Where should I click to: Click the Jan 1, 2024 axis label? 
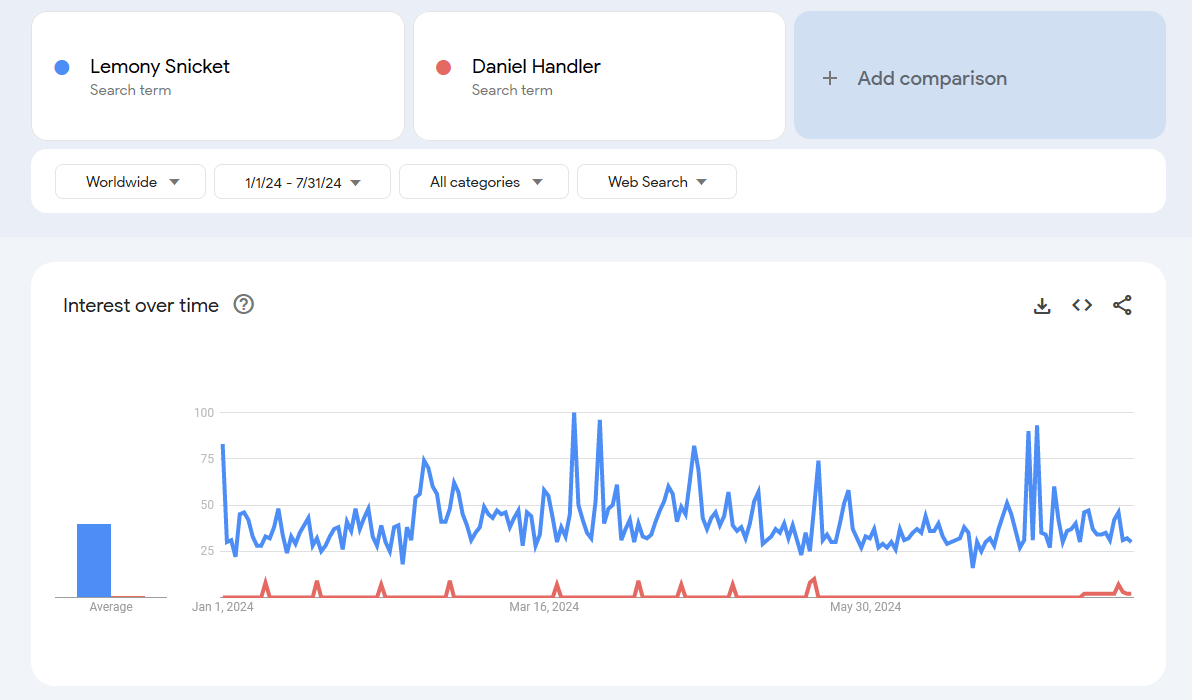223,607
